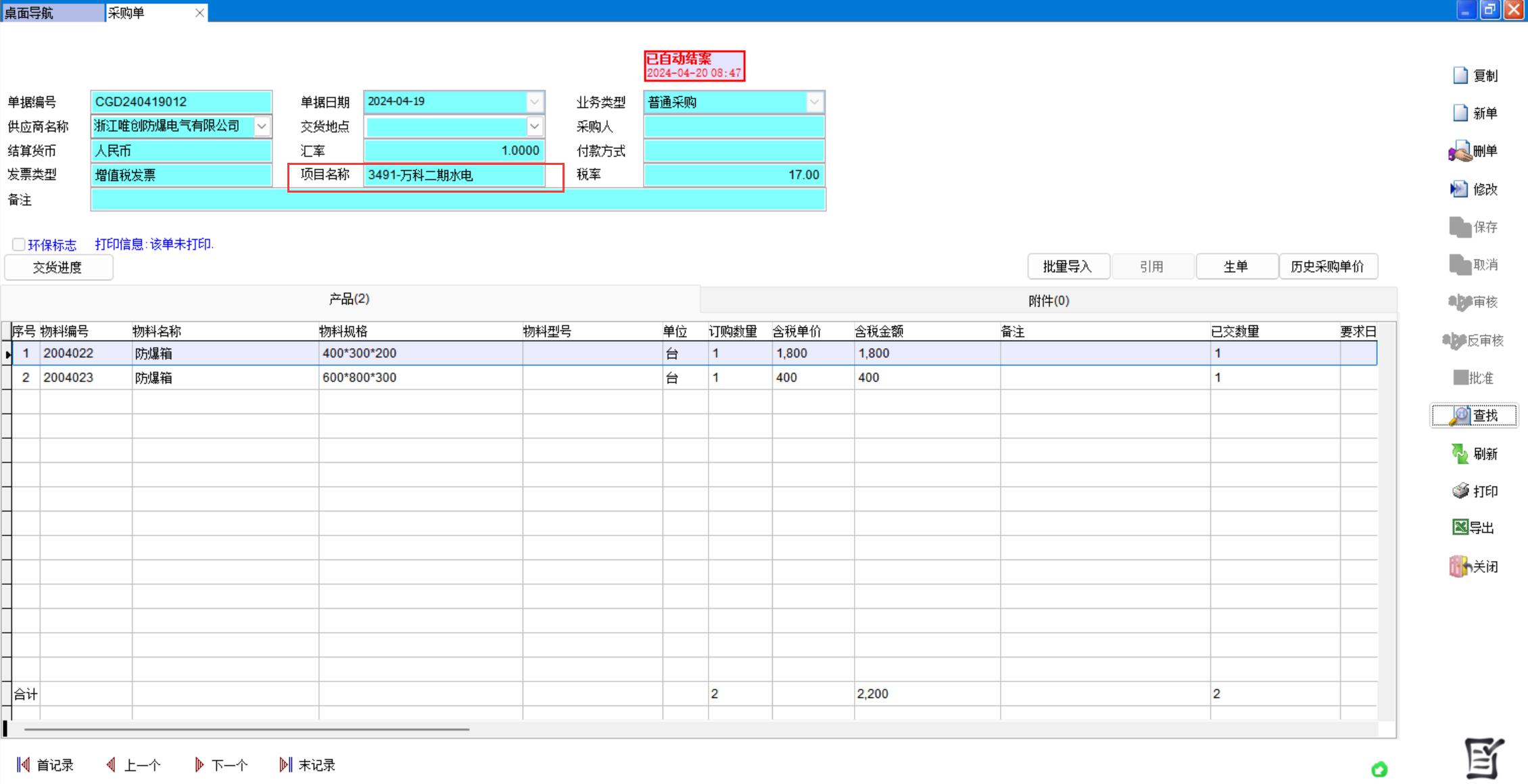
Task: Click the 修改 edit icon
Action: 1459,189
